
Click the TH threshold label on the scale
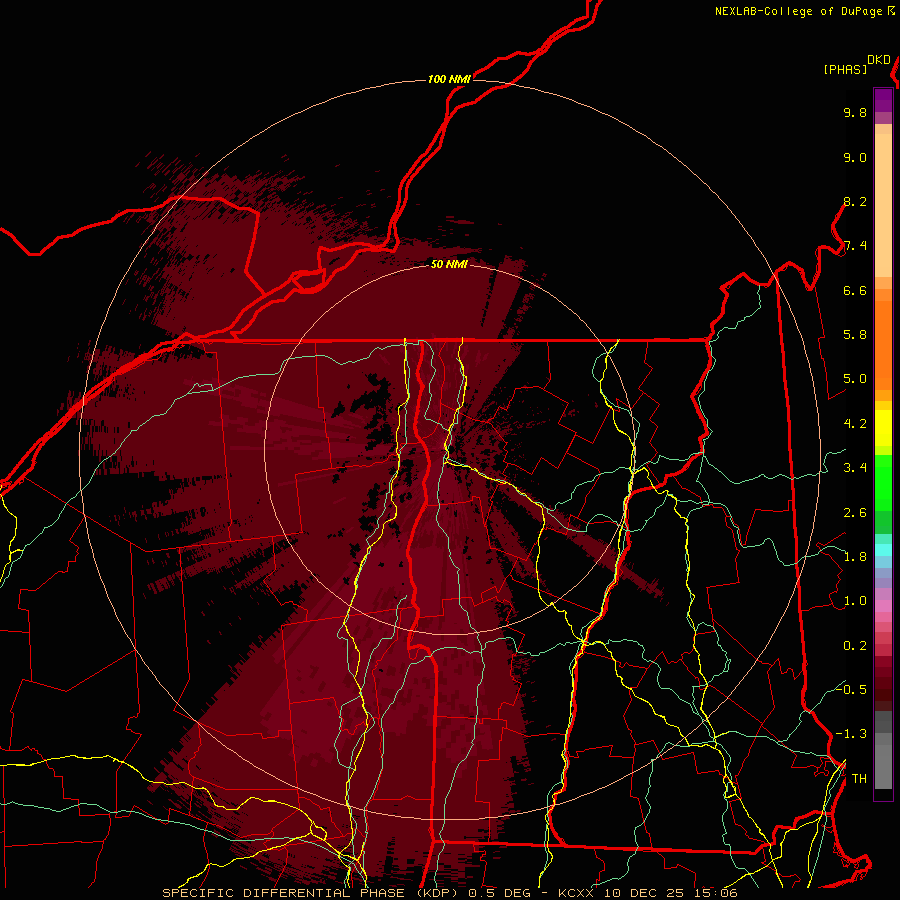[x=859, y=779]
